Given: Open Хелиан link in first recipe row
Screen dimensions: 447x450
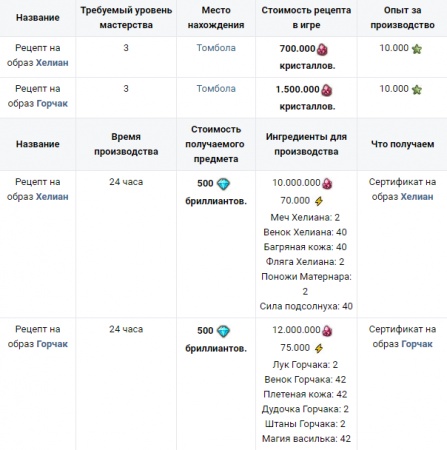Looking at the screenshot, I should coord(52,63).
